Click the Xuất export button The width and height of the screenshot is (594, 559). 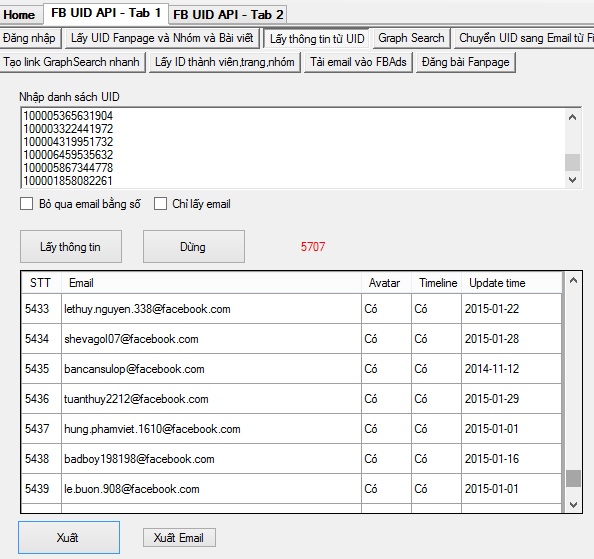pos(69,537)
